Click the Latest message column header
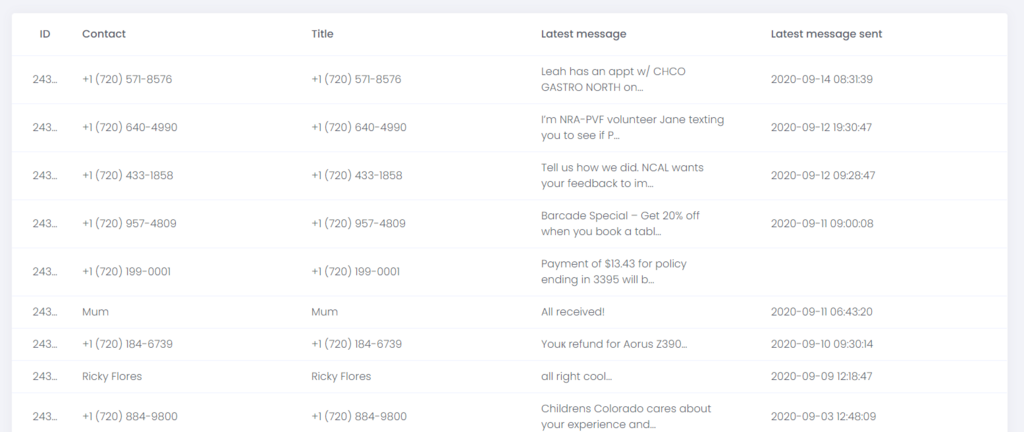 point(583,34)
